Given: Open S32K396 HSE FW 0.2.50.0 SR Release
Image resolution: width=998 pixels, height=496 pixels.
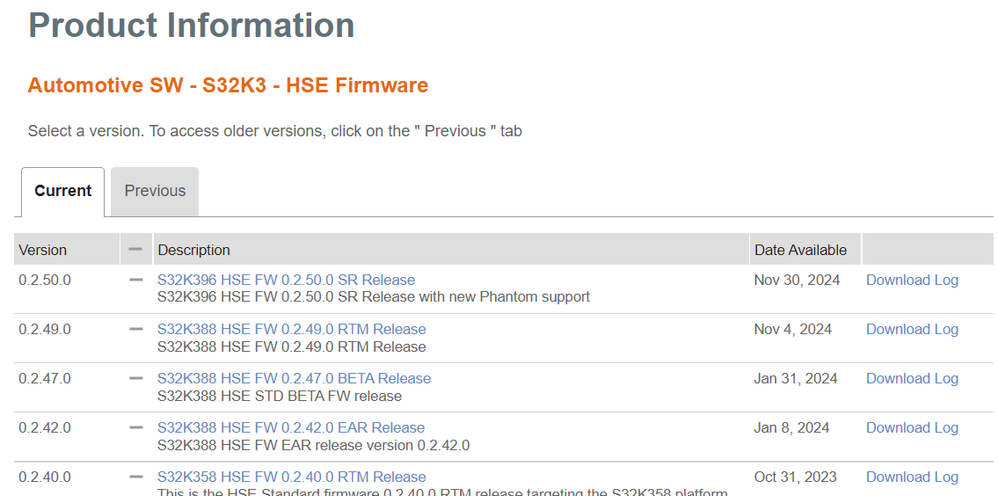Looking at the screenshot, I should 286,280.
